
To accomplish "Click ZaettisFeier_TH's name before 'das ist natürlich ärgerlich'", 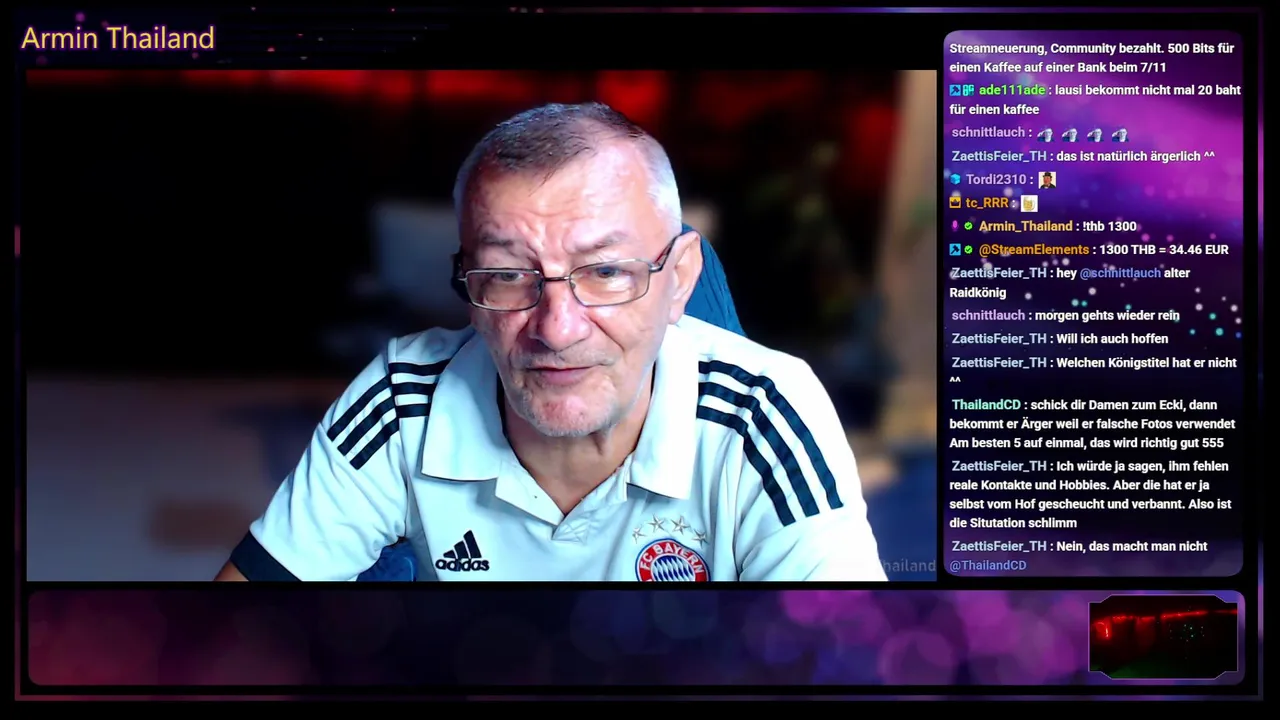I will [999, 157].
